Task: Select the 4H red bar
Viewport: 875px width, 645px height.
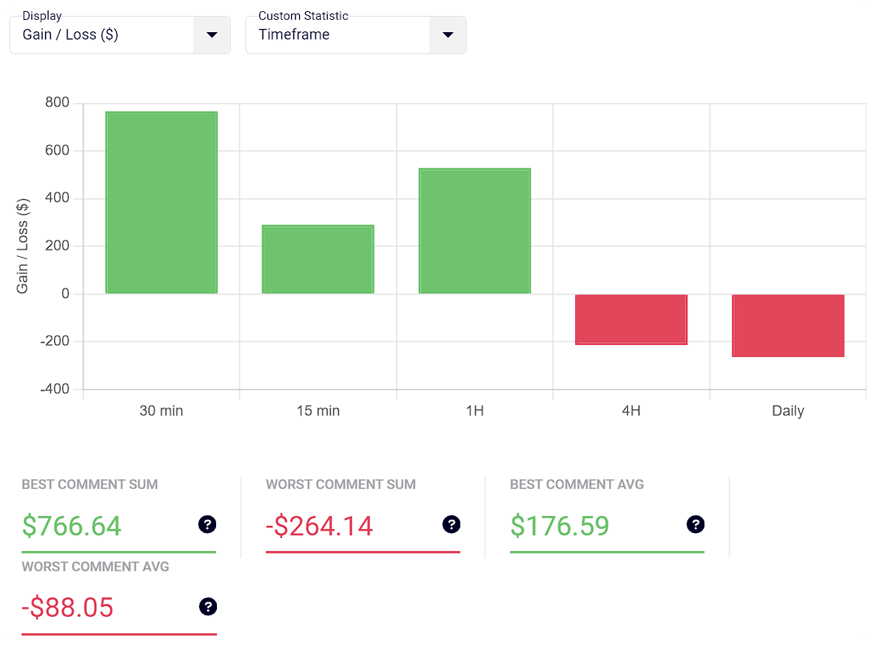Action: (x=631, y=320)
